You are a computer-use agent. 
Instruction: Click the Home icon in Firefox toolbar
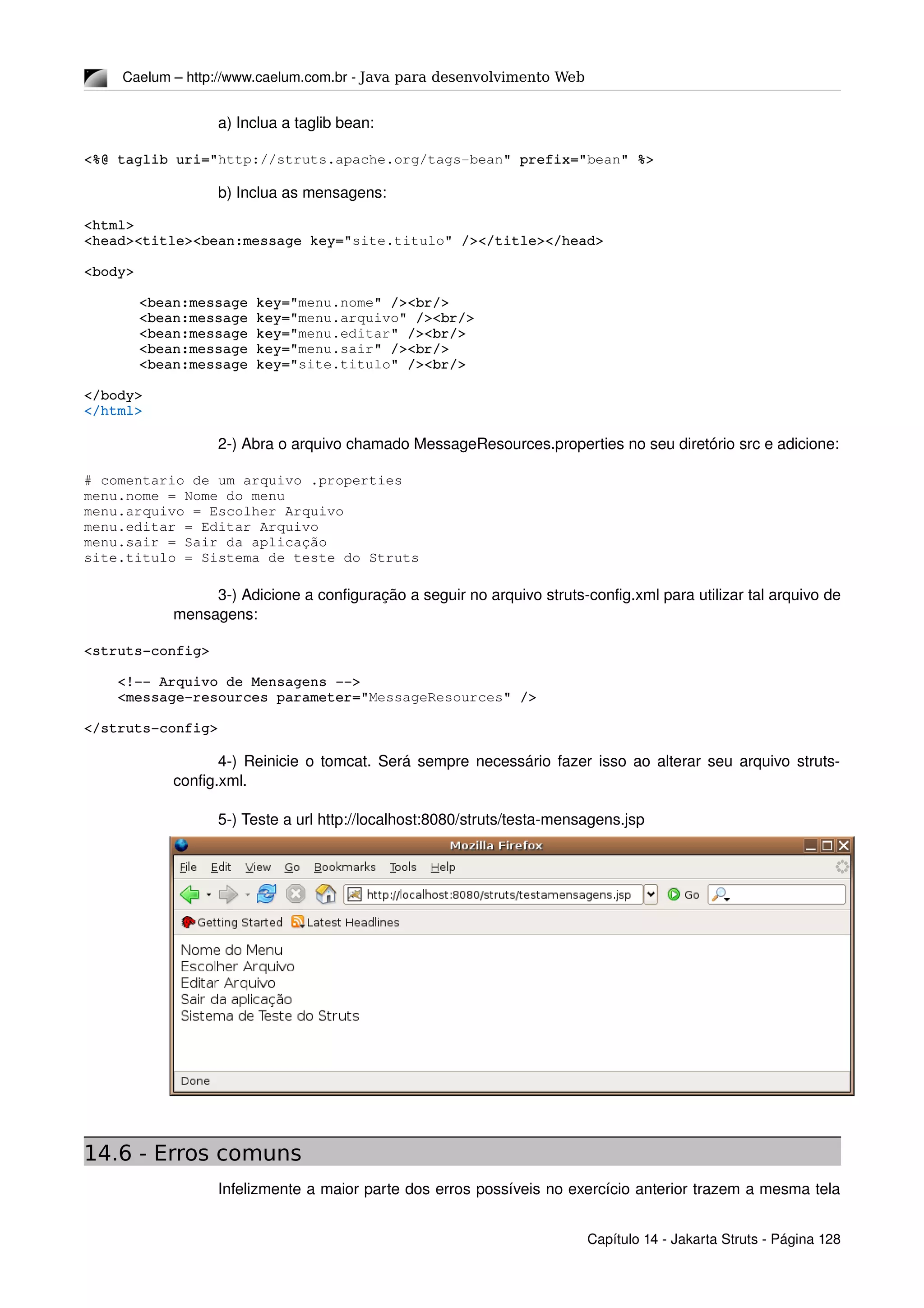326,894
